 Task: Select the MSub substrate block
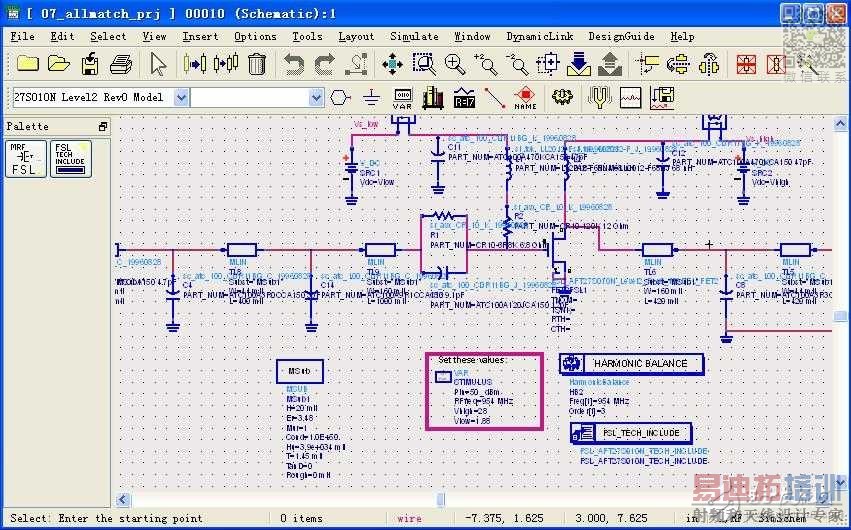pos(300,372)
